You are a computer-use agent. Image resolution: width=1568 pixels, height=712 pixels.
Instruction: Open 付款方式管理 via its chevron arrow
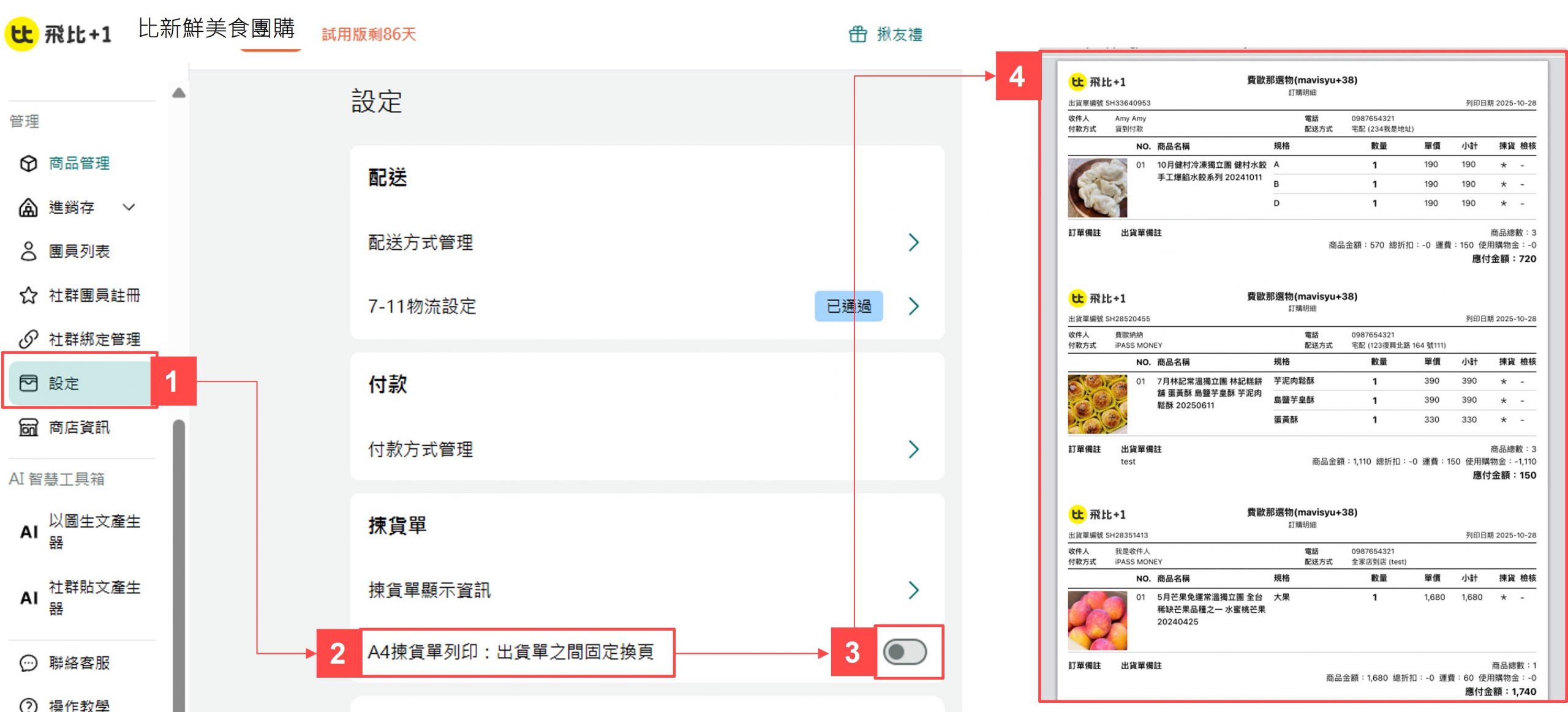coord(913,449)
